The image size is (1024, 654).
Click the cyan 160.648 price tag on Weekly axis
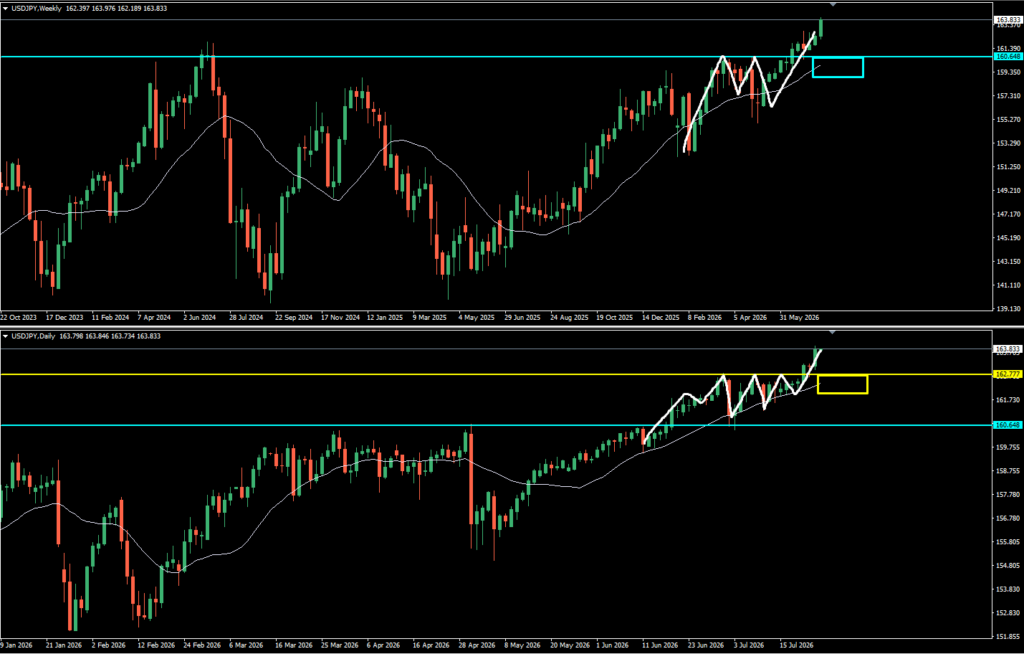(1008, 57)
